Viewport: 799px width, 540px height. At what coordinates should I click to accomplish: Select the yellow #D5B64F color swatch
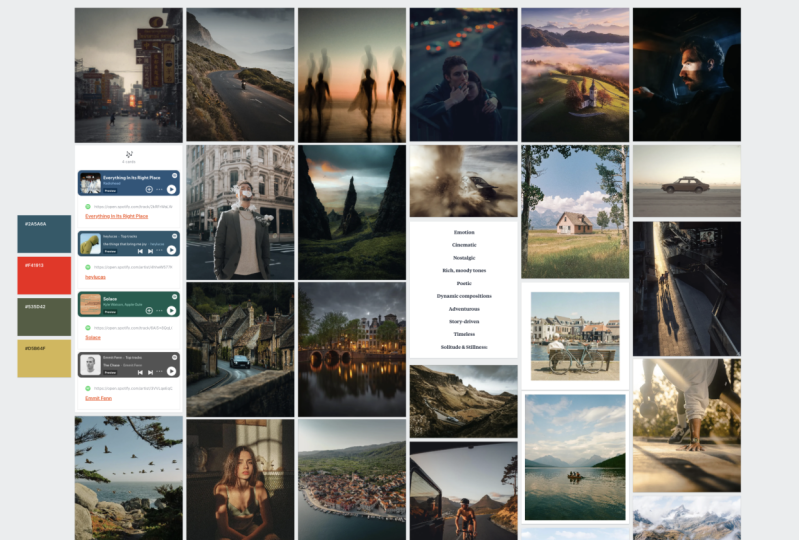[44, 359]
